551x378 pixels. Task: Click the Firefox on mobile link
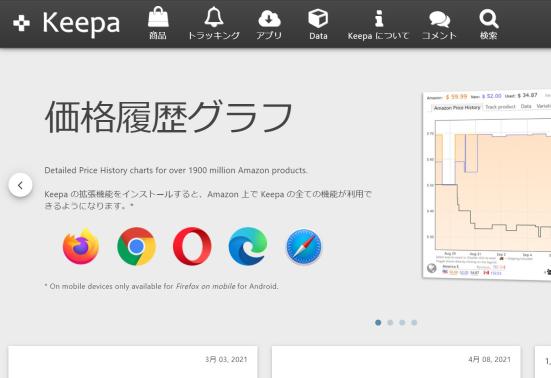[206, 286]
